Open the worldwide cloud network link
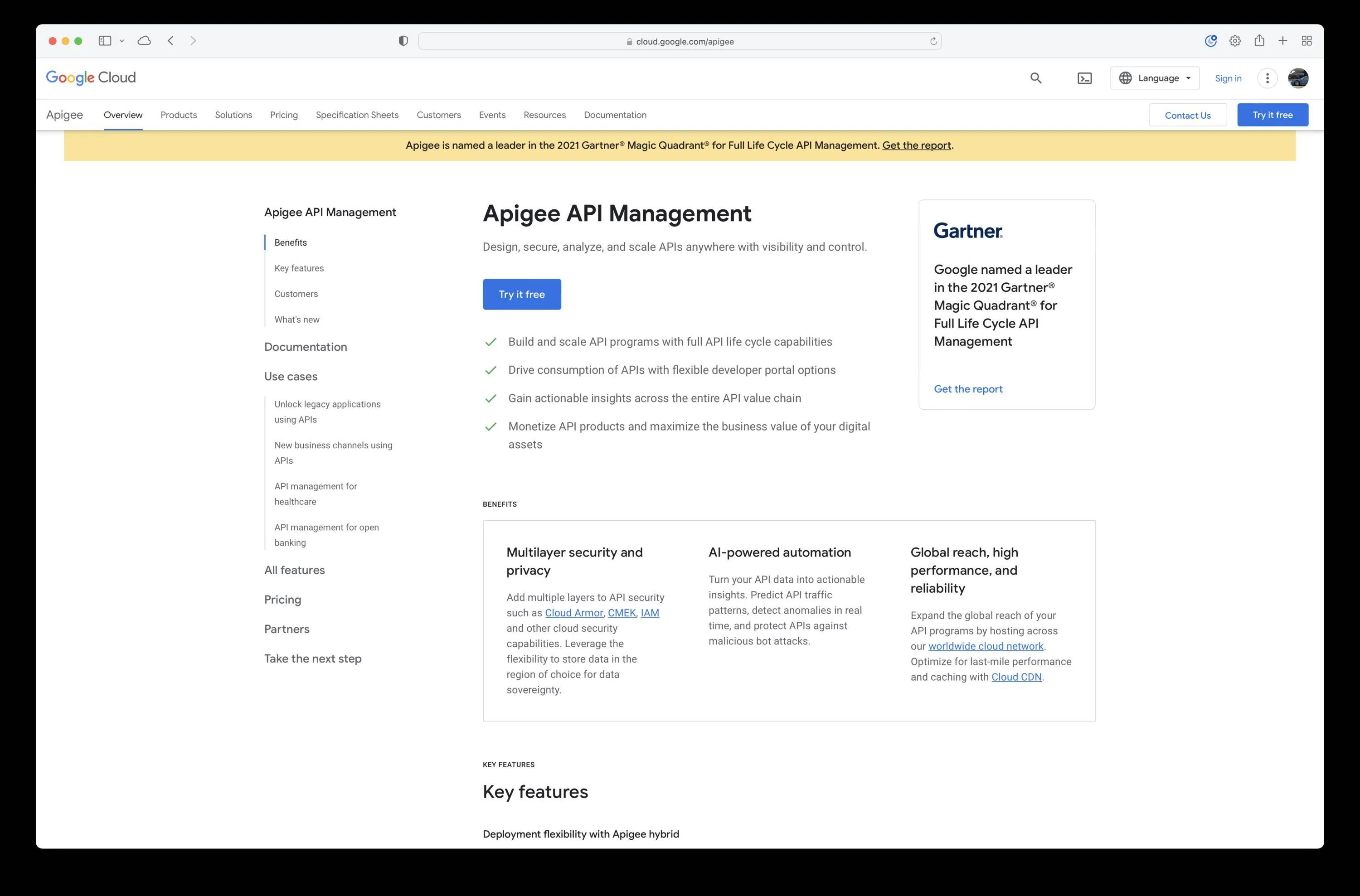 point(986,646)
